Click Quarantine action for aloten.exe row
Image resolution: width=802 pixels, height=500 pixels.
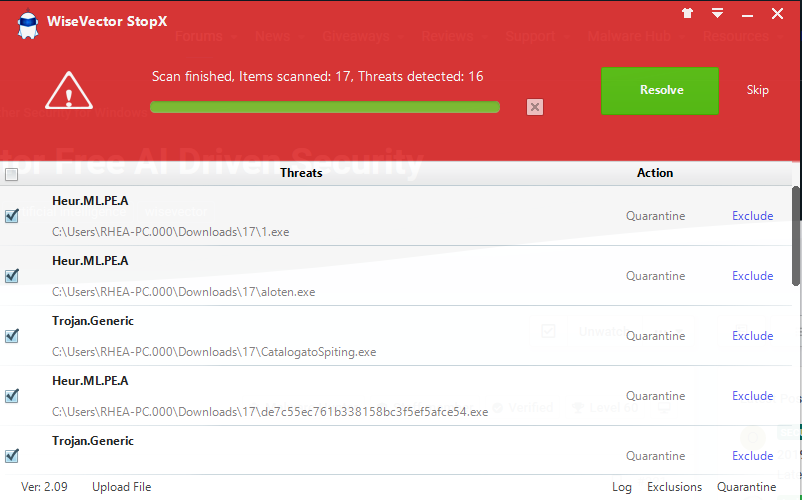point(656,276)
